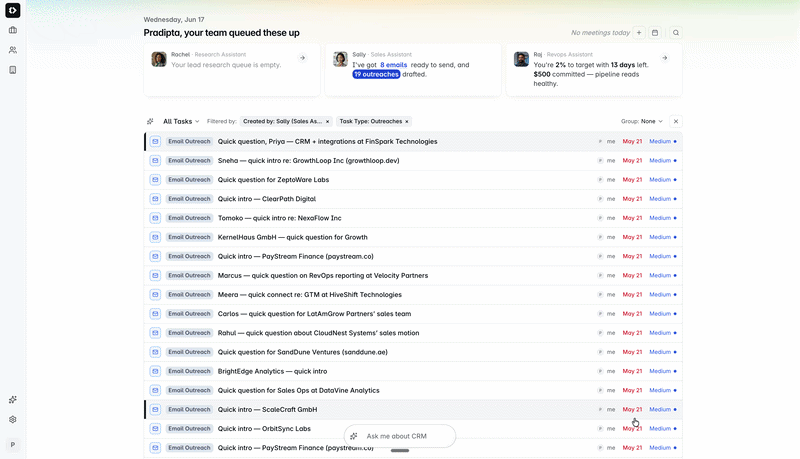800x459 pixels.
Task: Open settings gear in sidebar
Action: [13, 419]
